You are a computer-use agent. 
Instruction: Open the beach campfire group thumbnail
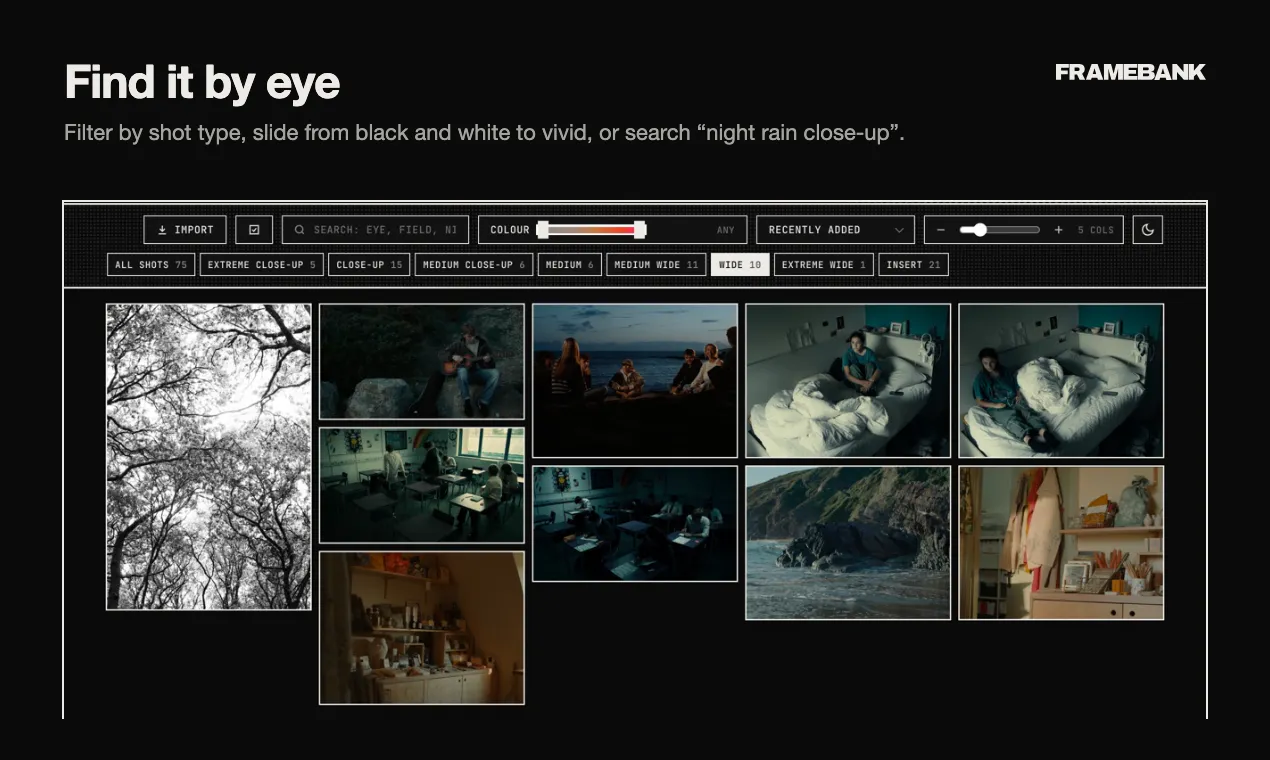click(x=635, y=381)
